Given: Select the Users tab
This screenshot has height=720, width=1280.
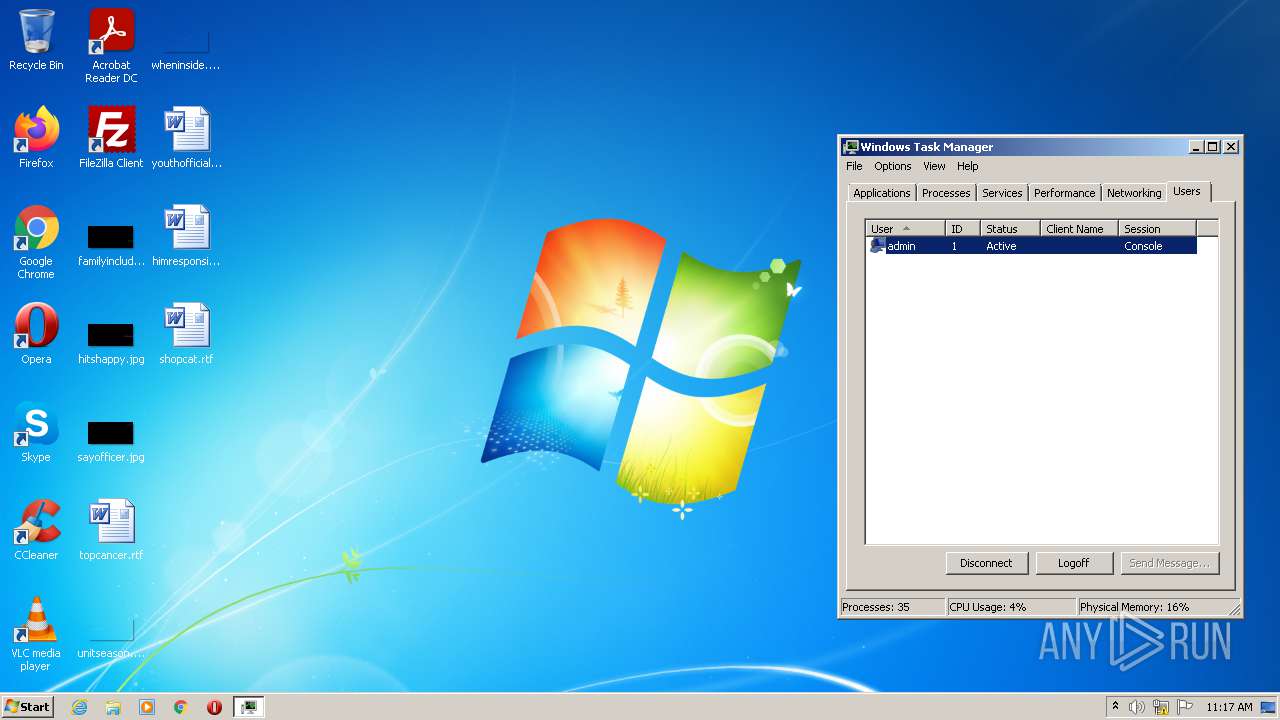Looking at the screenshot, I should pyautogui.click(x=1187, y=191).
